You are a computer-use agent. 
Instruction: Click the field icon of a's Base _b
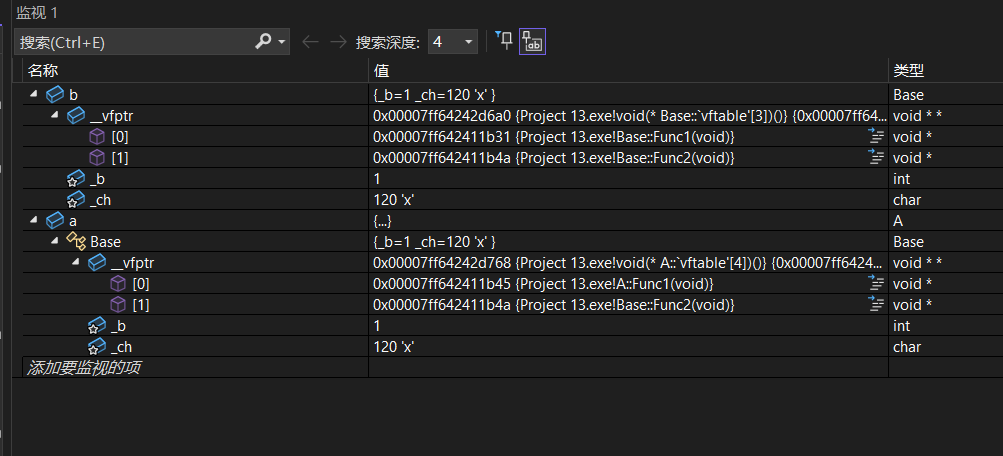[x=97, y=326]
